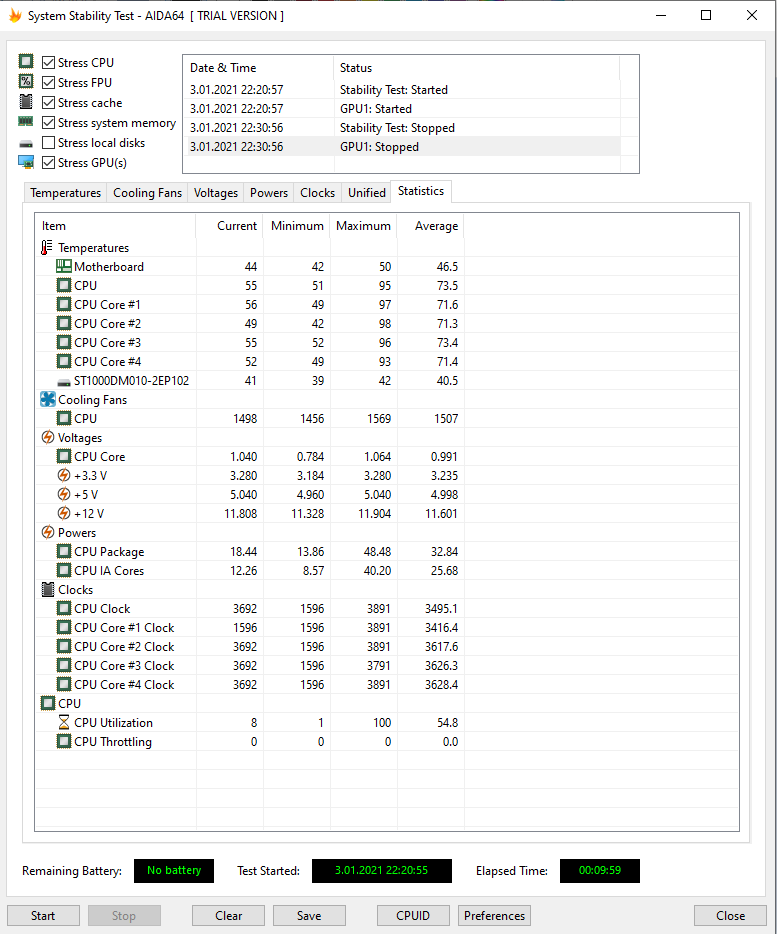Go to the Clocks tab
This screenshot has height=934, width=777.
tap(318, 193)
